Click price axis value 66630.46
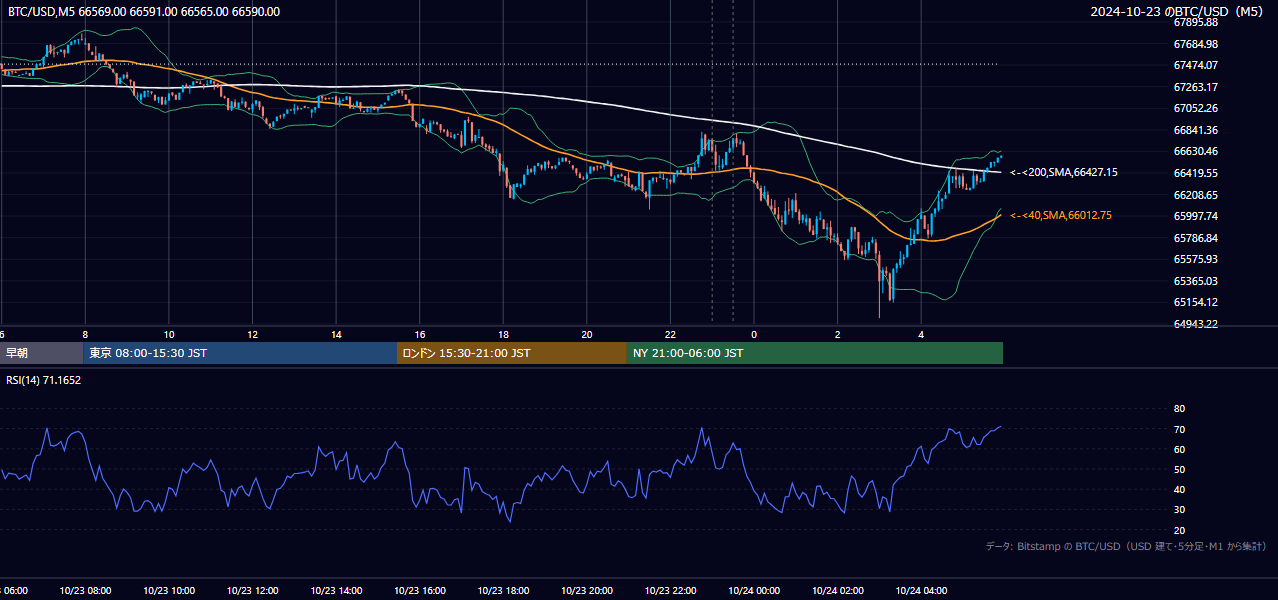The width and height of the screenshot is (1278, 600). pos(1196,151)
